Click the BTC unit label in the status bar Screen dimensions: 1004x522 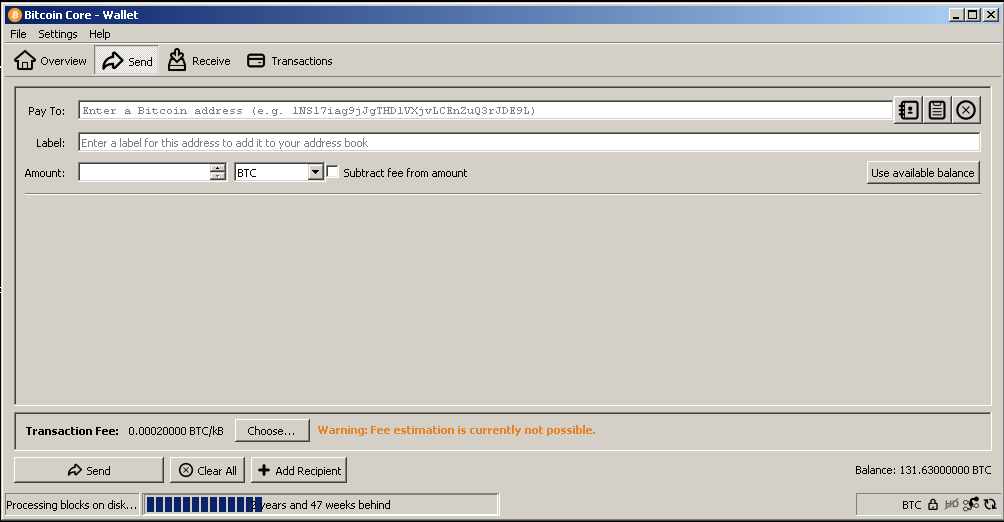tap(911, 505)
